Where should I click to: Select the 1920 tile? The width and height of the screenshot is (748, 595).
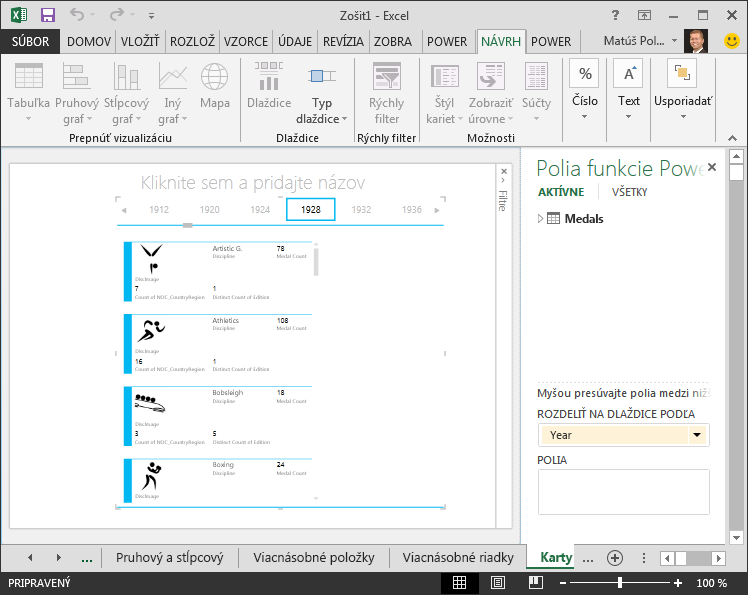tap(209, 209)
